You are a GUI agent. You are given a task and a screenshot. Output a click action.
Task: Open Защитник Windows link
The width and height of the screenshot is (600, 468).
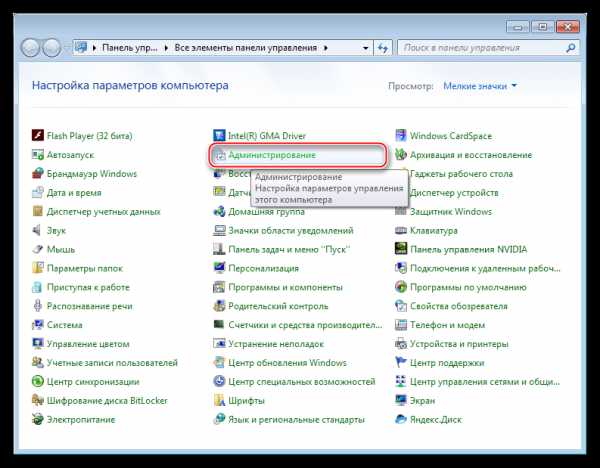[451, 212]
